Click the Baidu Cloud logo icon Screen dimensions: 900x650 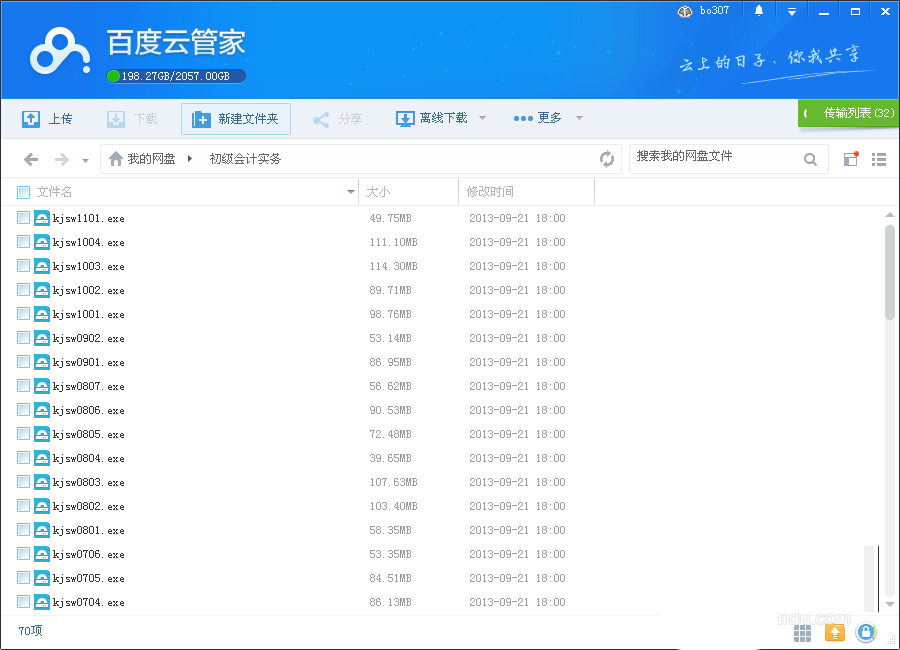click(x=60, y=52)
